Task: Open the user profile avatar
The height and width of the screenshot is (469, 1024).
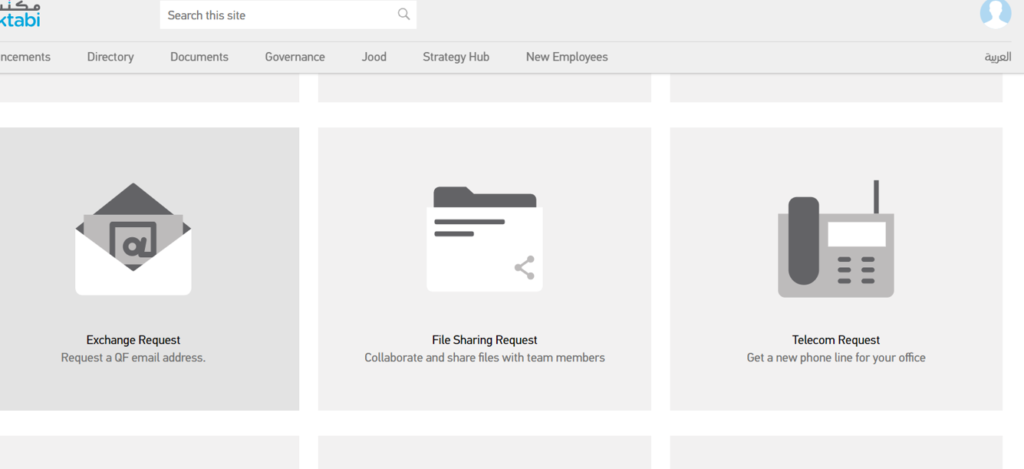Action: 995,12
